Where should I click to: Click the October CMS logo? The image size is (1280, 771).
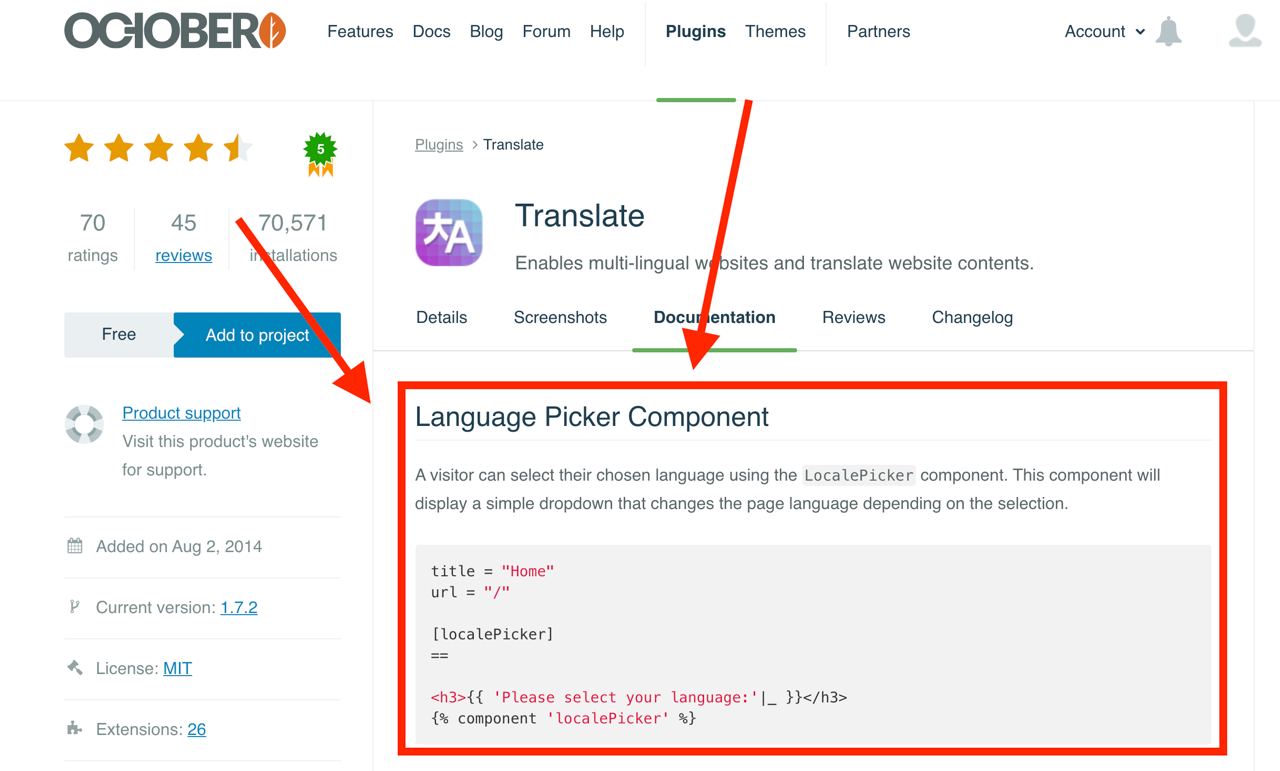coord(176,31)
